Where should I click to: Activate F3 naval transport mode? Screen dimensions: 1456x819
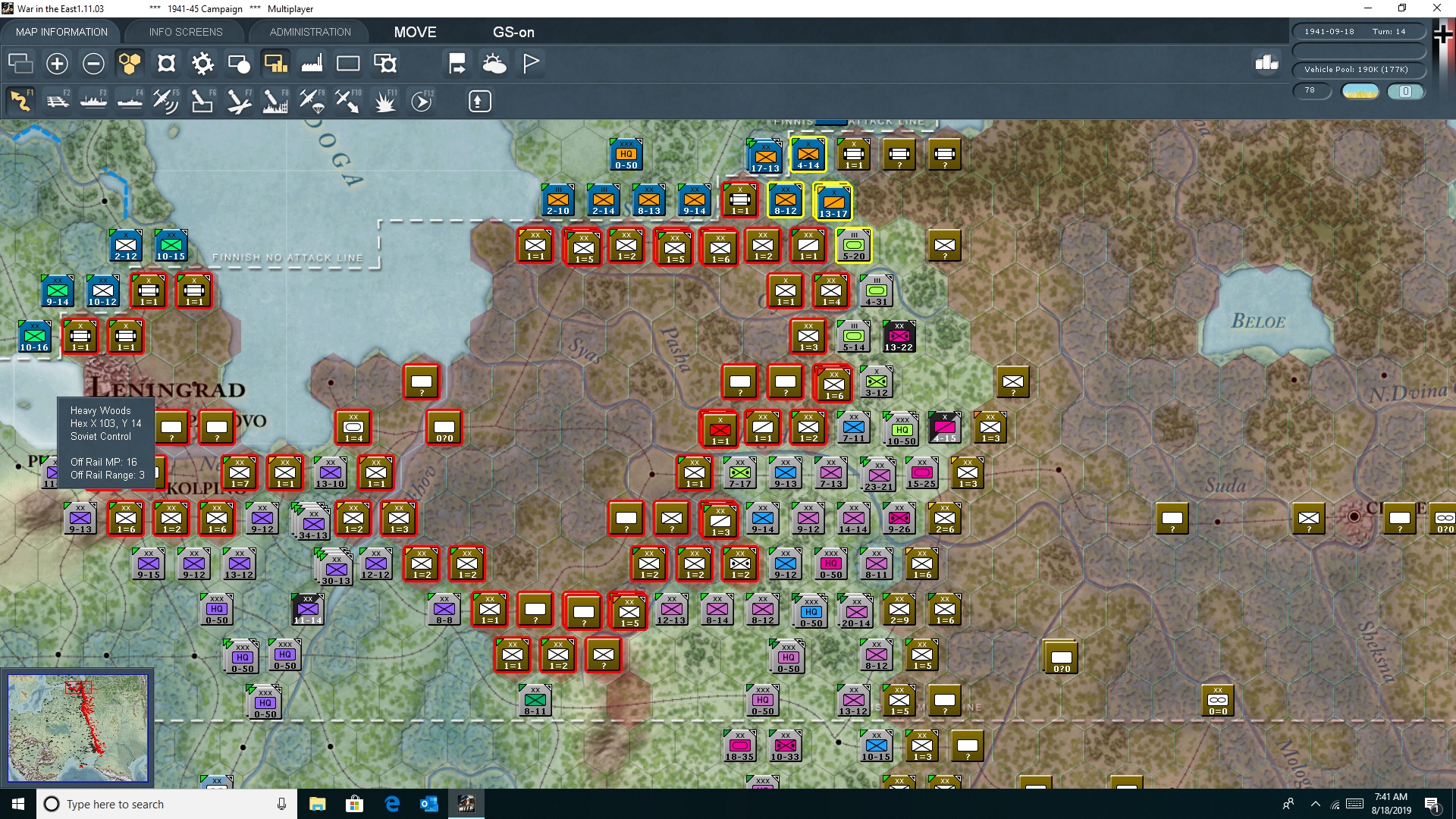click(93, 100)
